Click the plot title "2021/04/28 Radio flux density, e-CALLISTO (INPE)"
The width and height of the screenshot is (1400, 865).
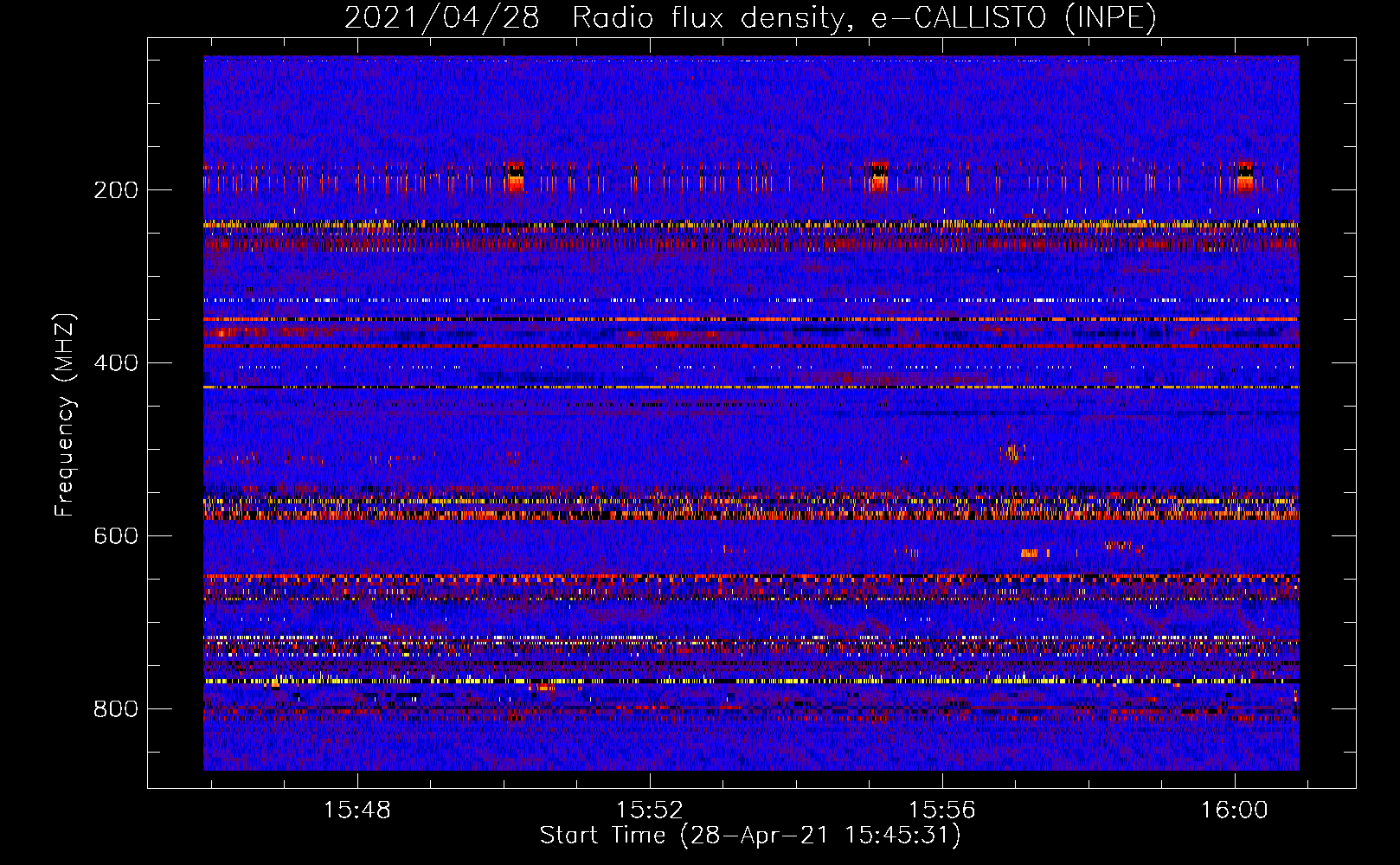[x=750, y=18]
